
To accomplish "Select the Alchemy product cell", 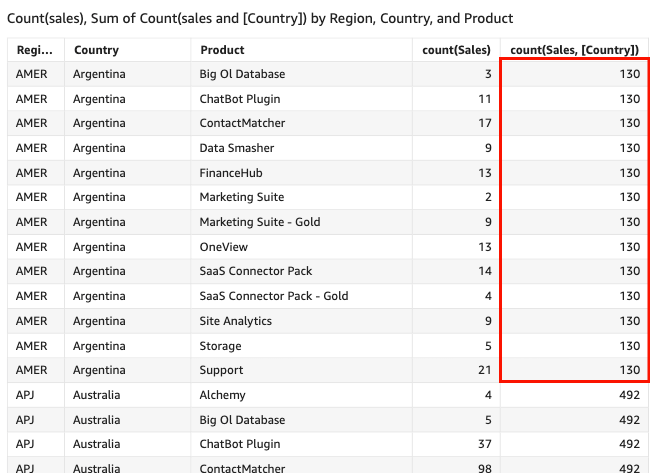I will pyautogui.click(x=222, y=395).
